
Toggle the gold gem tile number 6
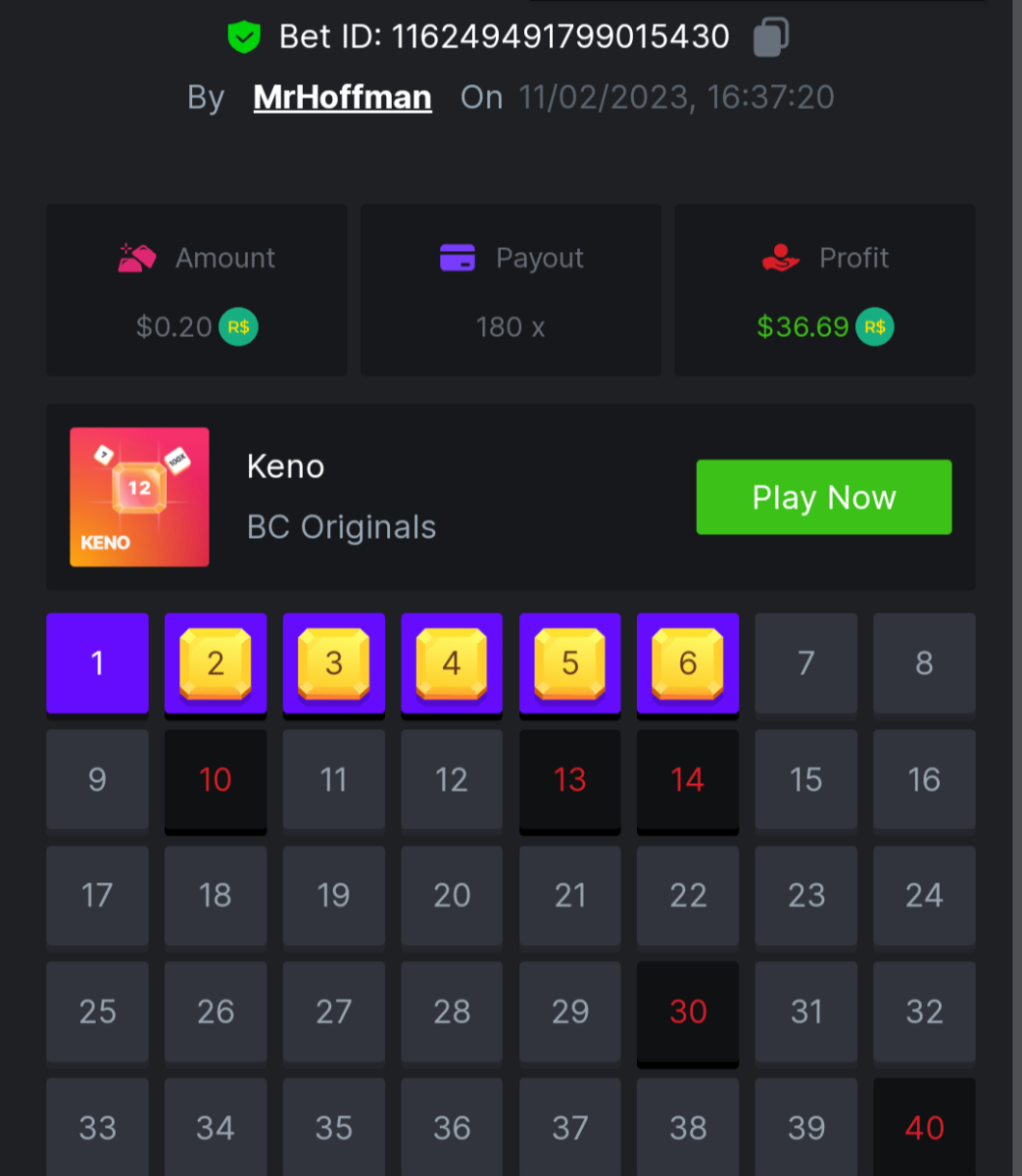click(x=688, y=663)
